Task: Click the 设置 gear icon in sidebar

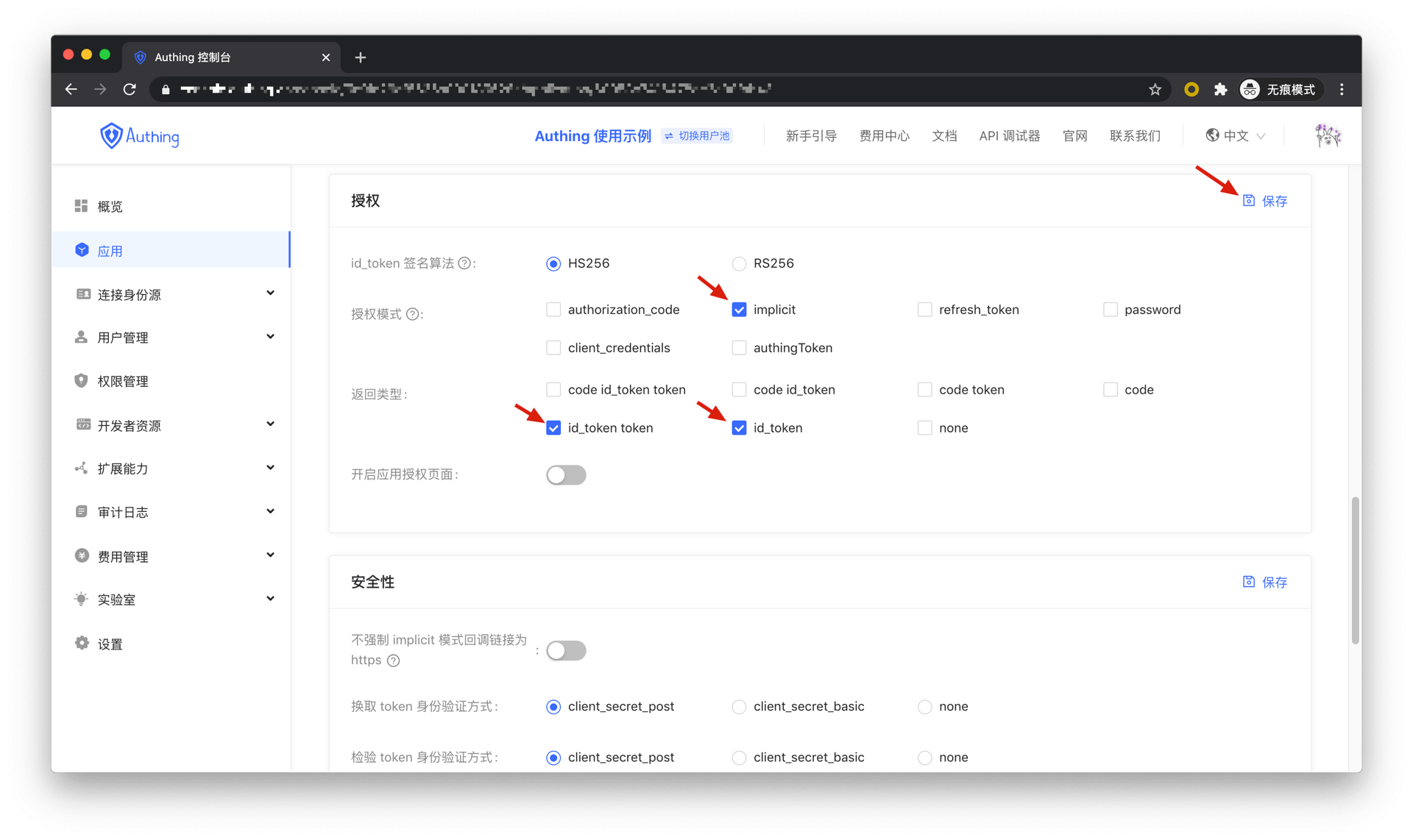Action: 82,644
